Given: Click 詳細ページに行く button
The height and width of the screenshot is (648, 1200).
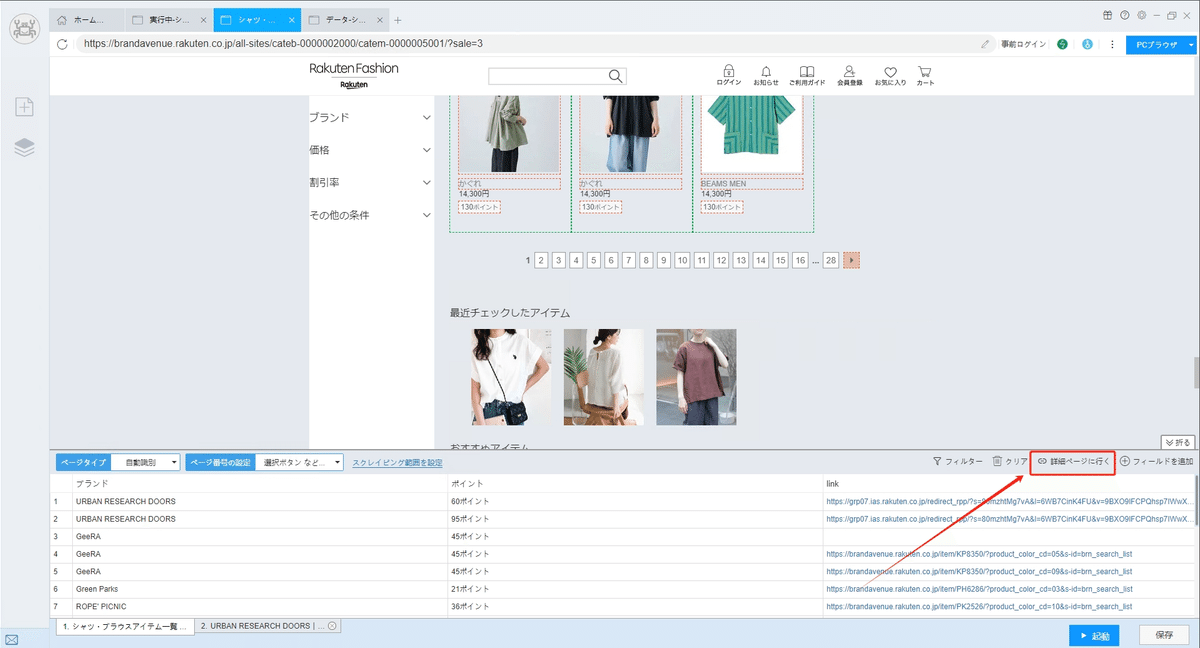Looking at the screenshot, I should (x=1073, y=461).
